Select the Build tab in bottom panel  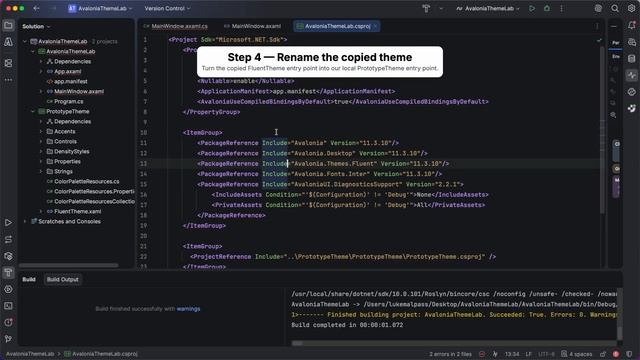point(29,279)
